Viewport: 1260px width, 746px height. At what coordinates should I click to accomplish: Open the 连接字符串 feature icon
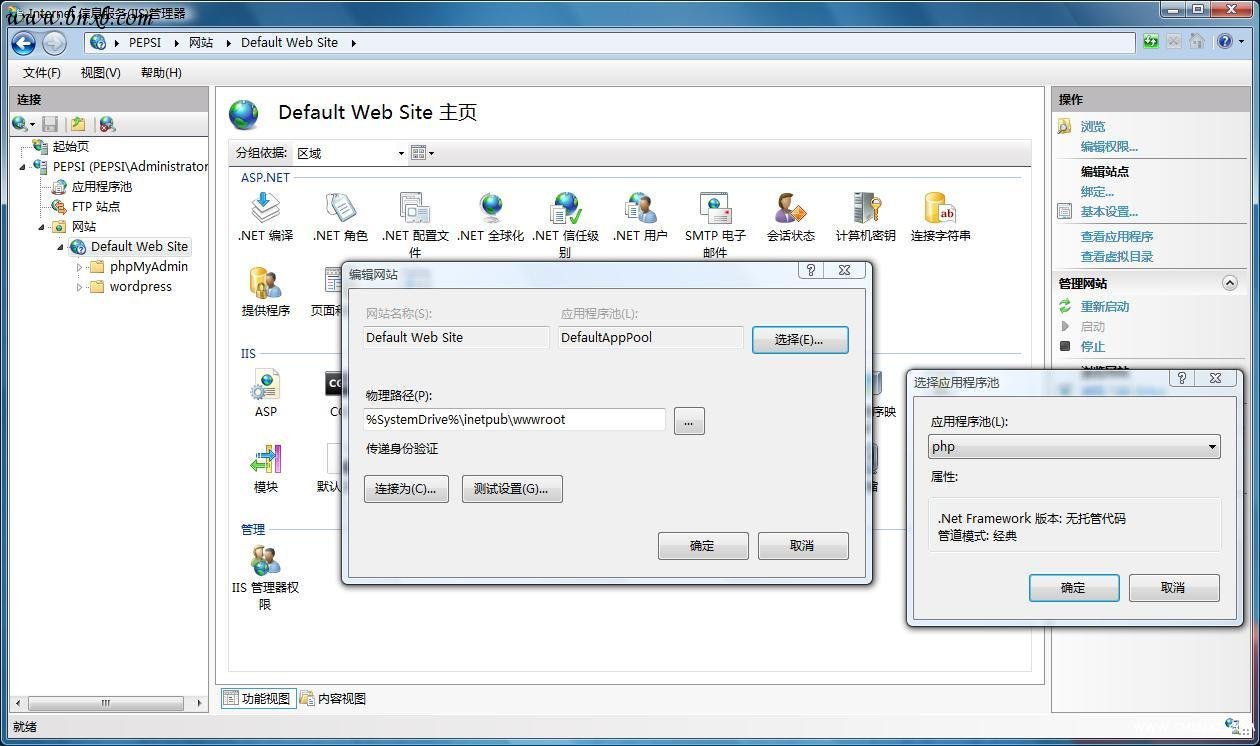939,210
